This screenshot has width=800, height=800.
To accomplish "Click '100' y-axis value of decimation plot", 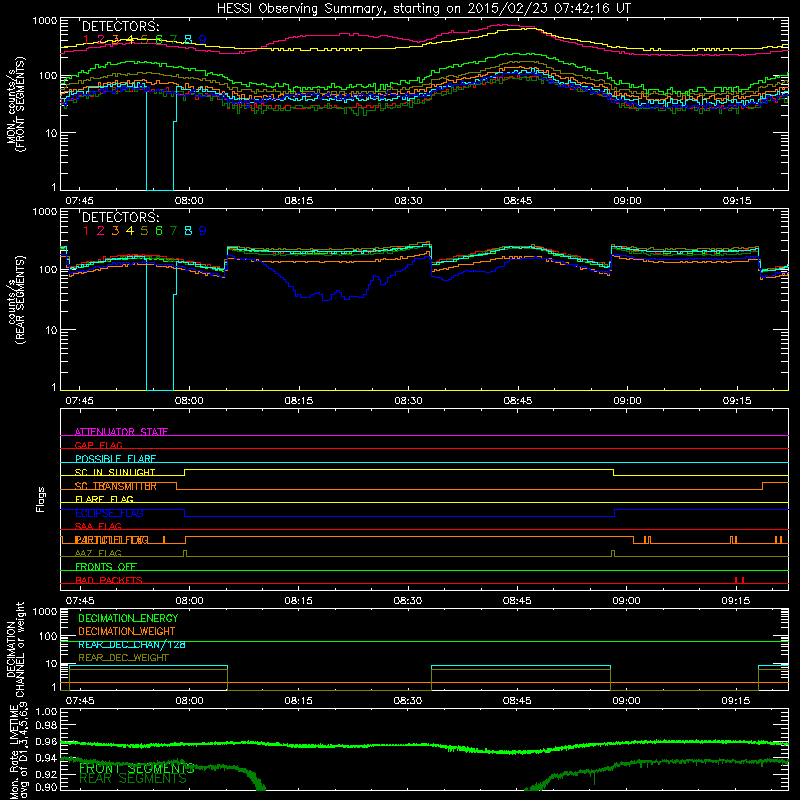I will coord(48,636).
